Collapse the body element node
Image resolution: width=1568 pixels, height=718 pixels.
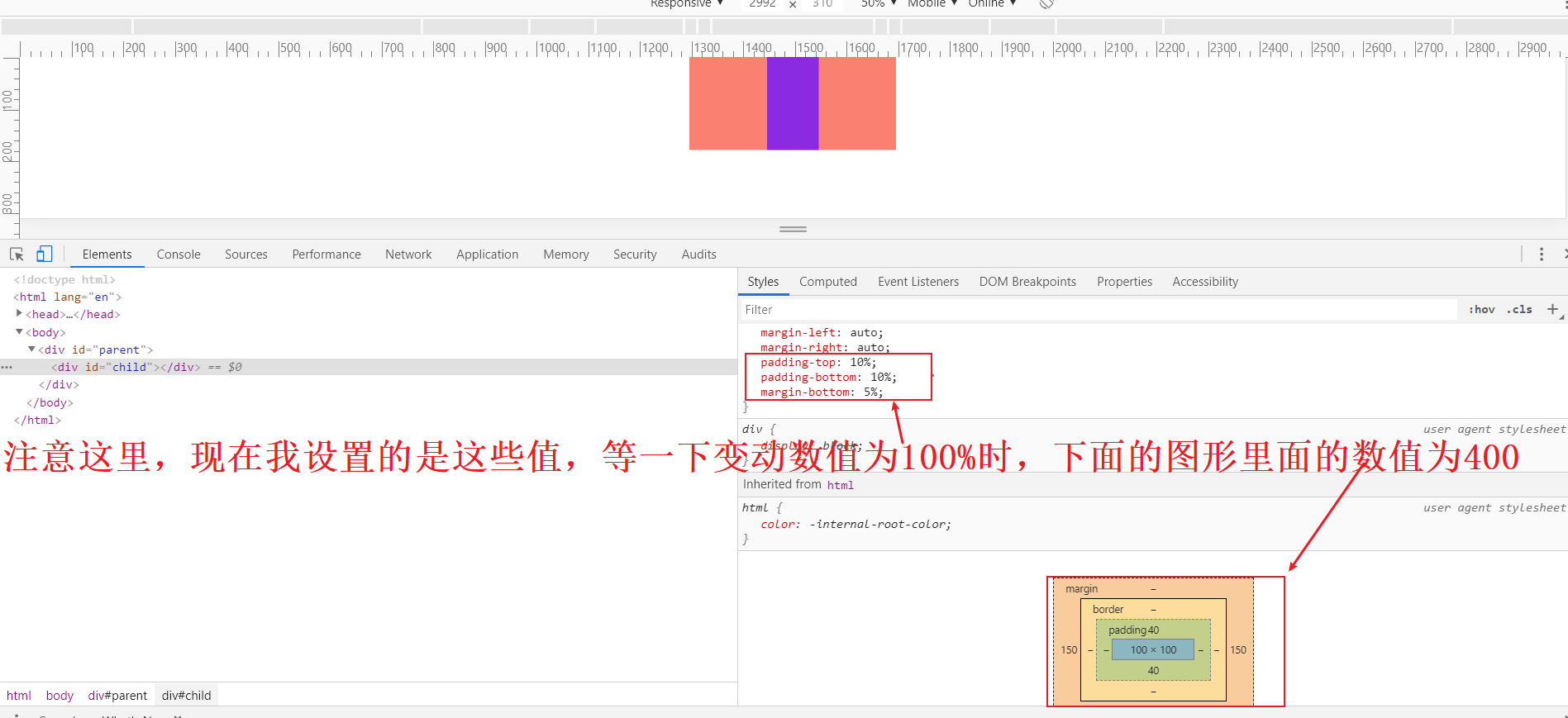19,332
